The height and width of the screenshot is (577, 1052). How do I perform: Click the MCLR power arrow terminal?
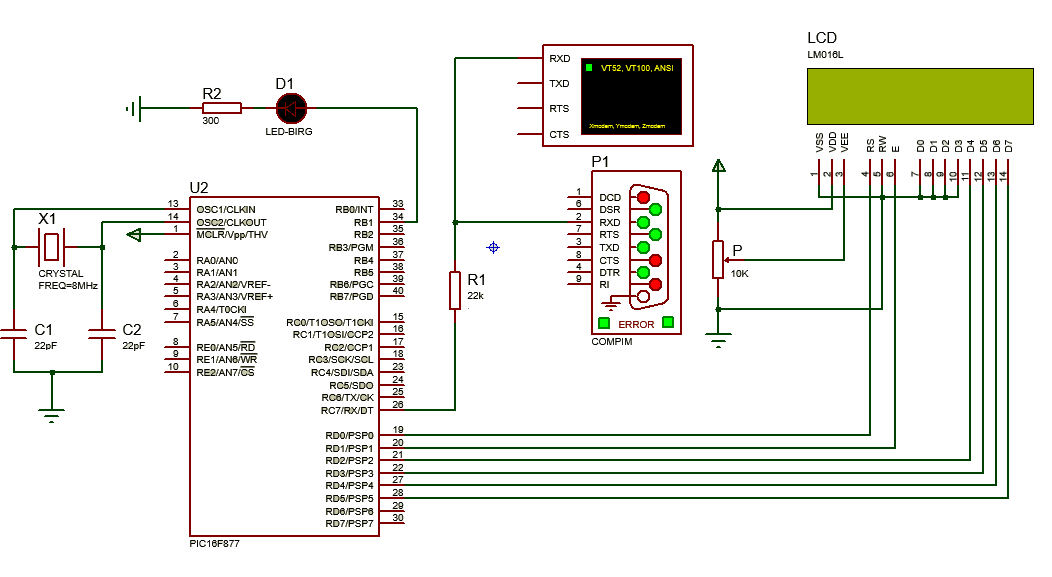coord(134,234)
